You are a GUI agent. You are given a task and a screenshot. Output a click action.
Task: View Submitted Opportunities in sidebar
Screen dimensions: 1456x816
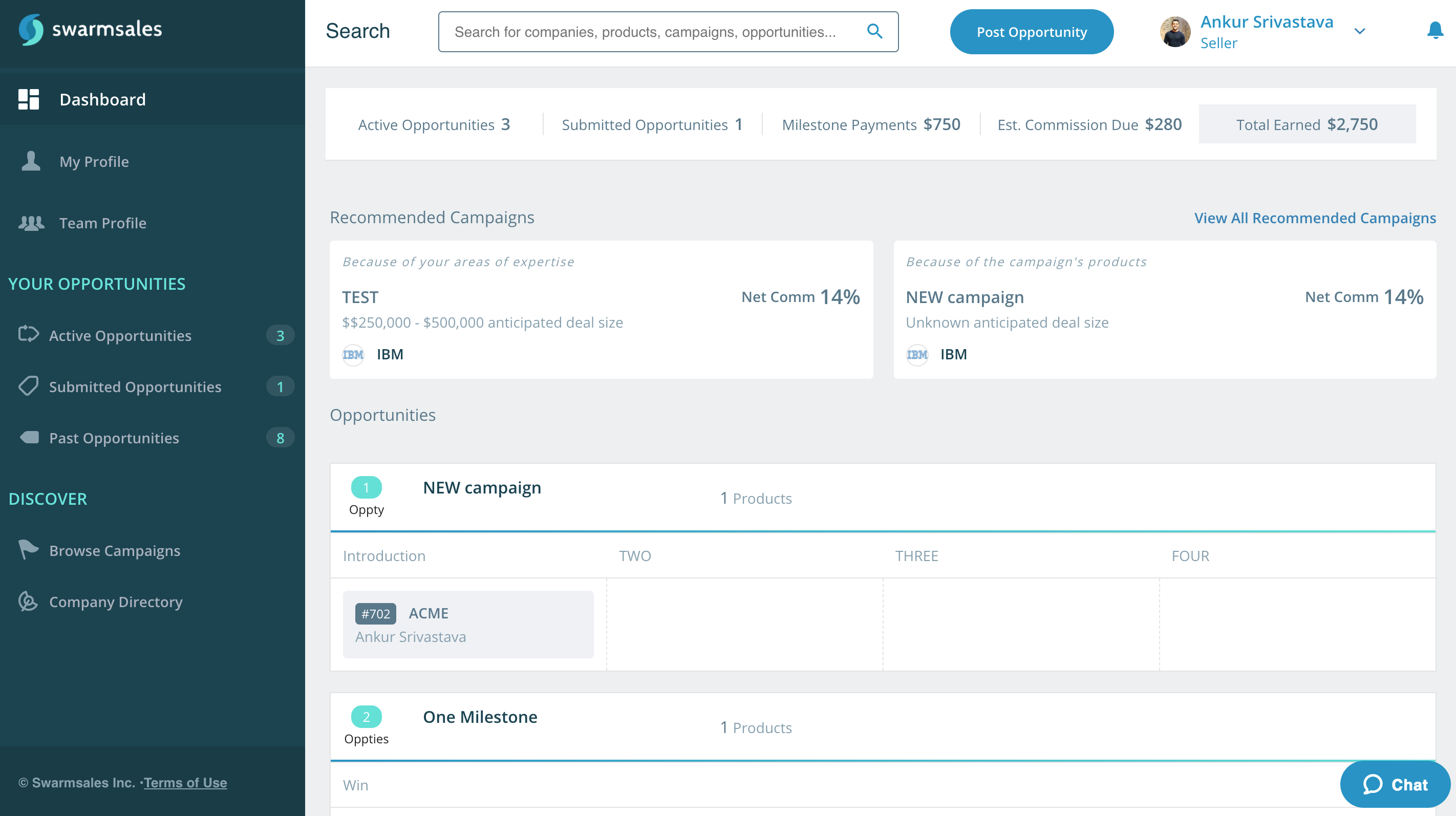(135, 387)
